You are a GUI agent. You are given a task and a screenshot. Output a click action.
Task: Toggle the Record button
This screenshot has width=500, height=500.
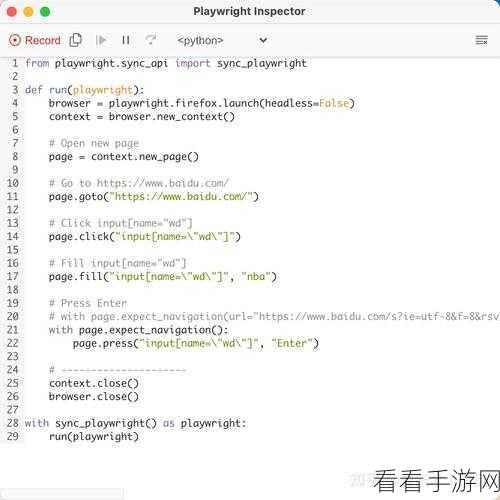coord(35,40)
